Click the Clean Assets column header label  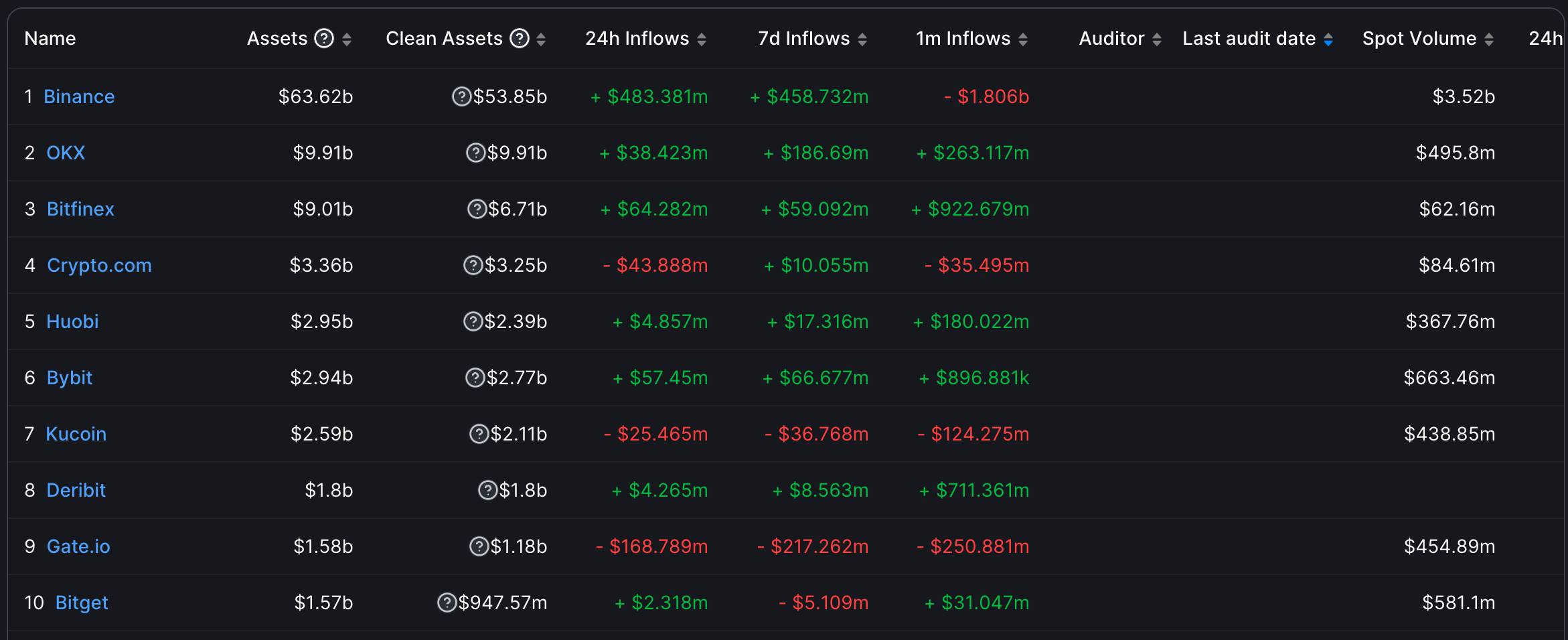[x=444, y=38]
